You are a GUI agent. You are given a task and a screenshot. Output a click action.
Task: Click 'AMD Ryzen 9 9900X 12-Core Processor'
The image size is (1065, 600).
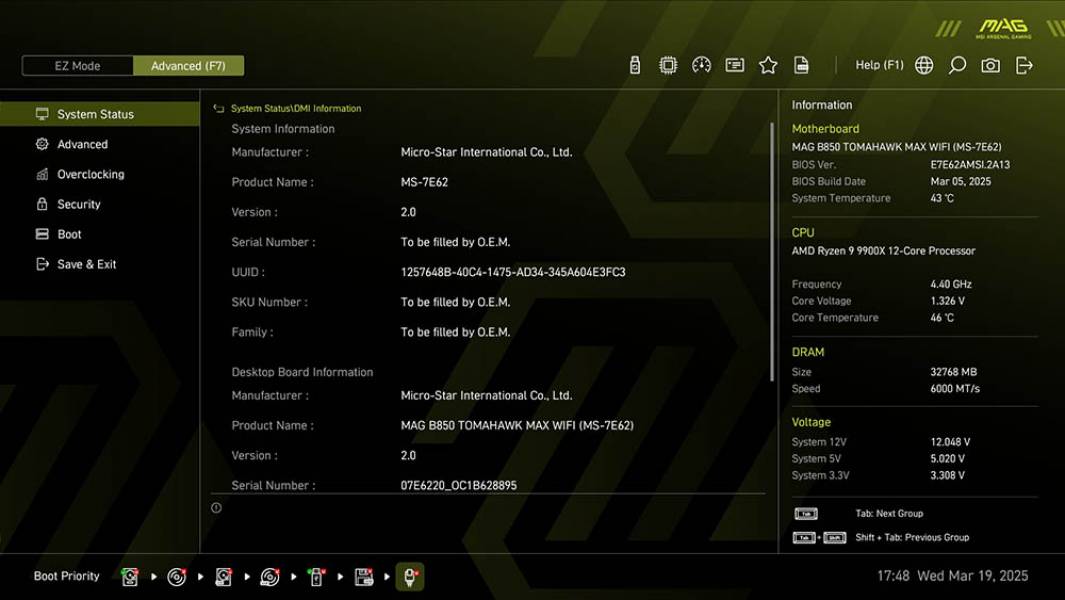pyautogui.click(x=883, y=251)
